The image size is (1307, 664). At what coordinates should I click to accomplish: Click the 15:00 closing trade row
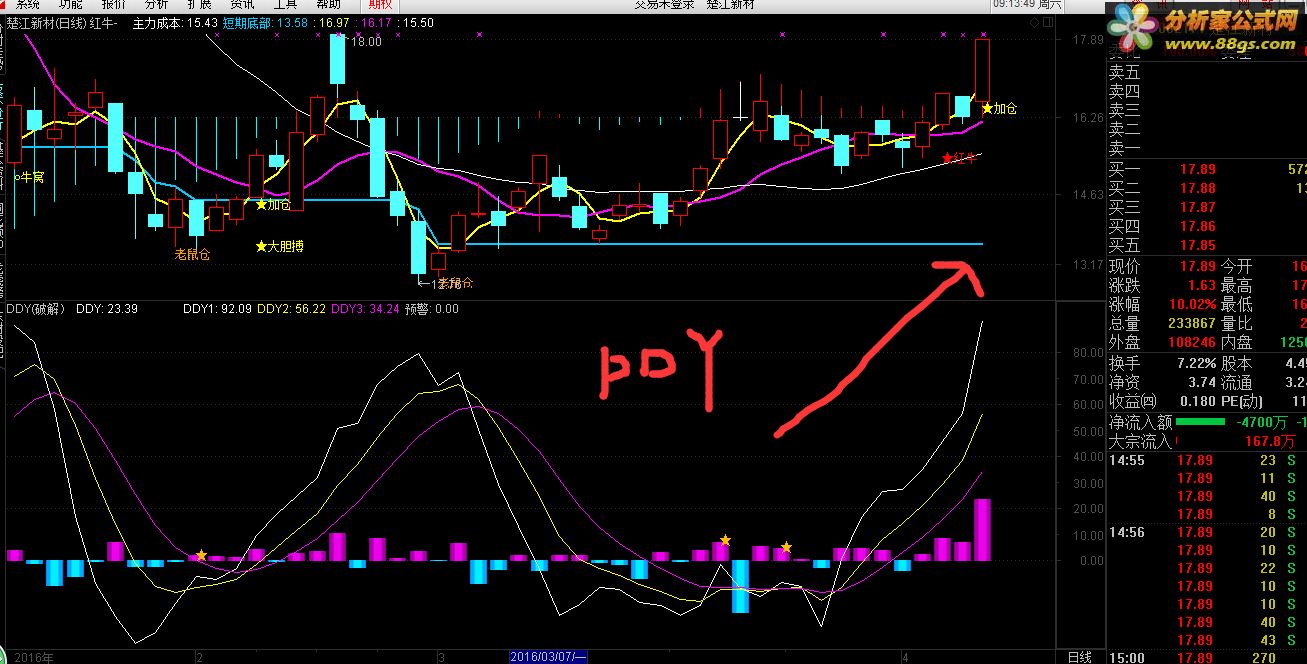point(1206,658)
